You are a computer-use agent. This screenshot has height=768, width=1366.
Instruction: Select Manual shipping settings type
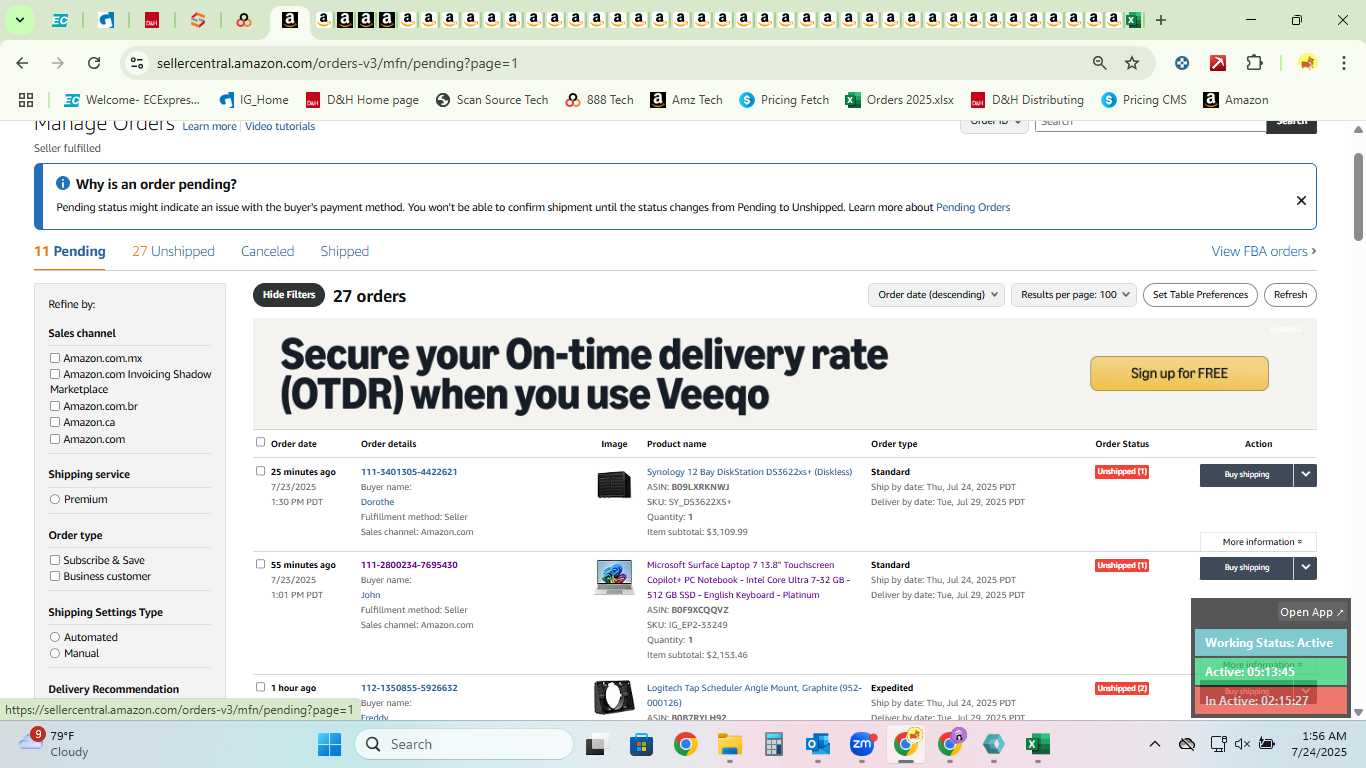pyautogui.click(x=55, y=653)
